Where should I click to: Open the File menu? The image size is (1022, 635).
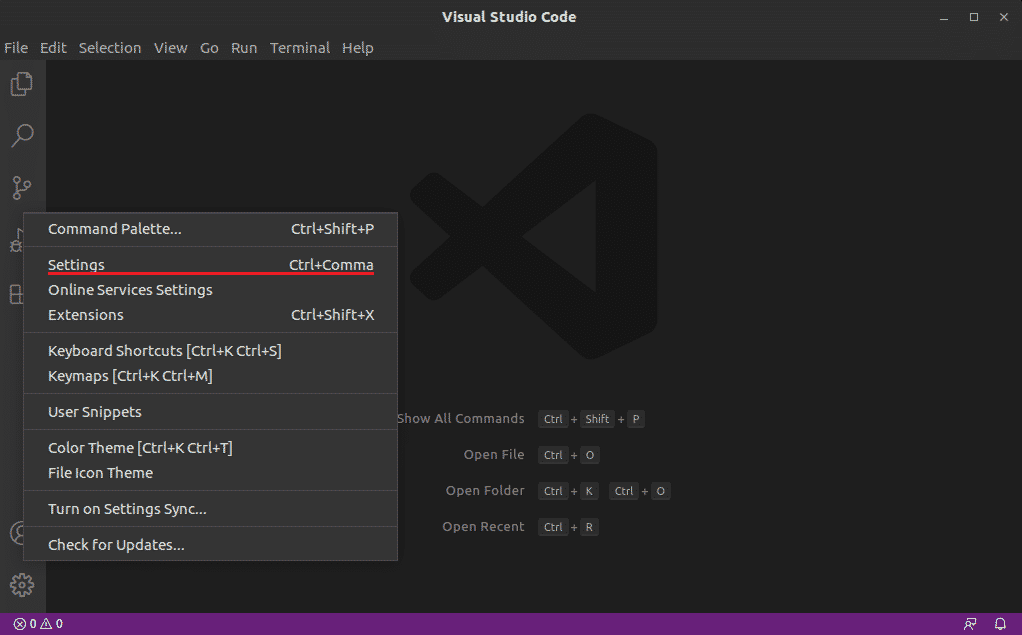pyautogui.click(x=16, y=48)
